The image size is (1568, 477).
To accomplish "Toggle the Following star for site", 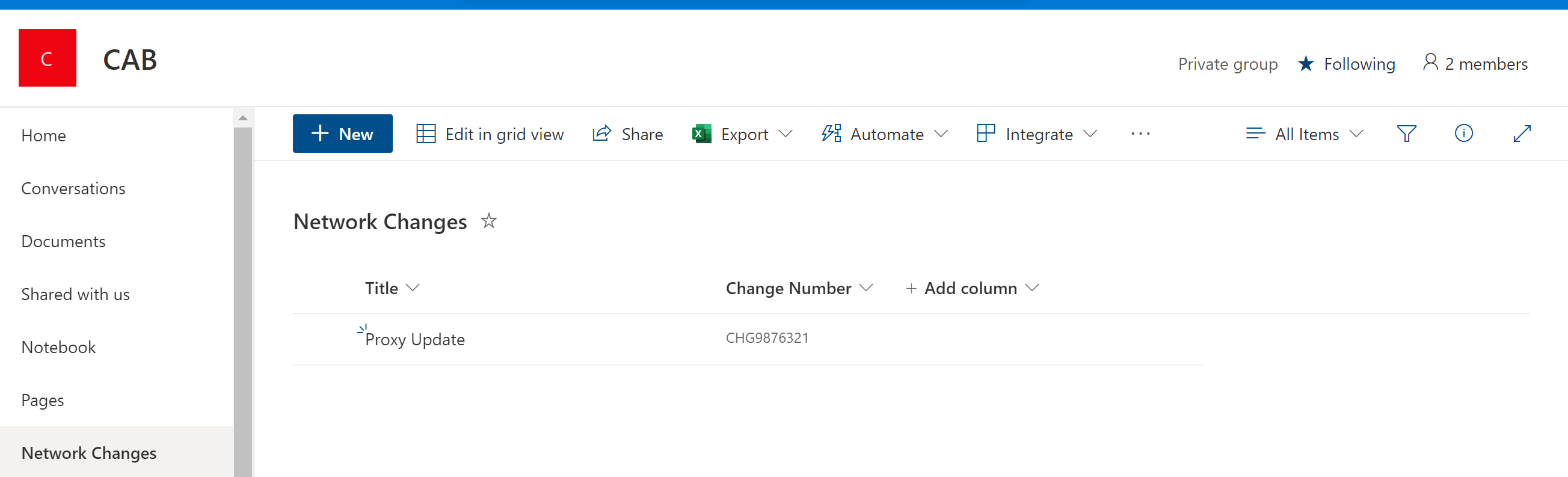I will (x=1305, y=64).
